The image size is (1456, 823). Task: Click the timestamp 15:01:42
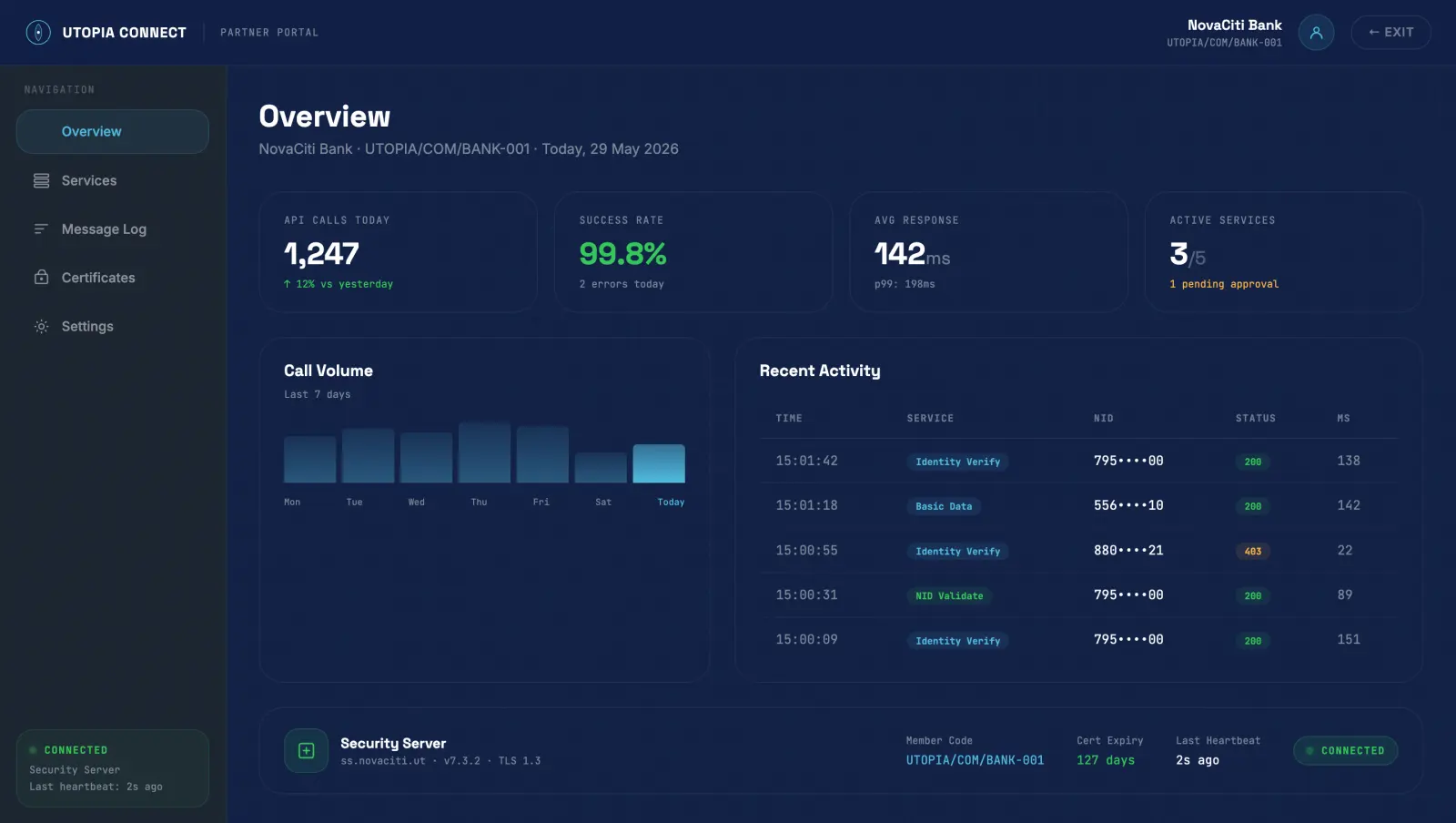(x=806, y=462)
